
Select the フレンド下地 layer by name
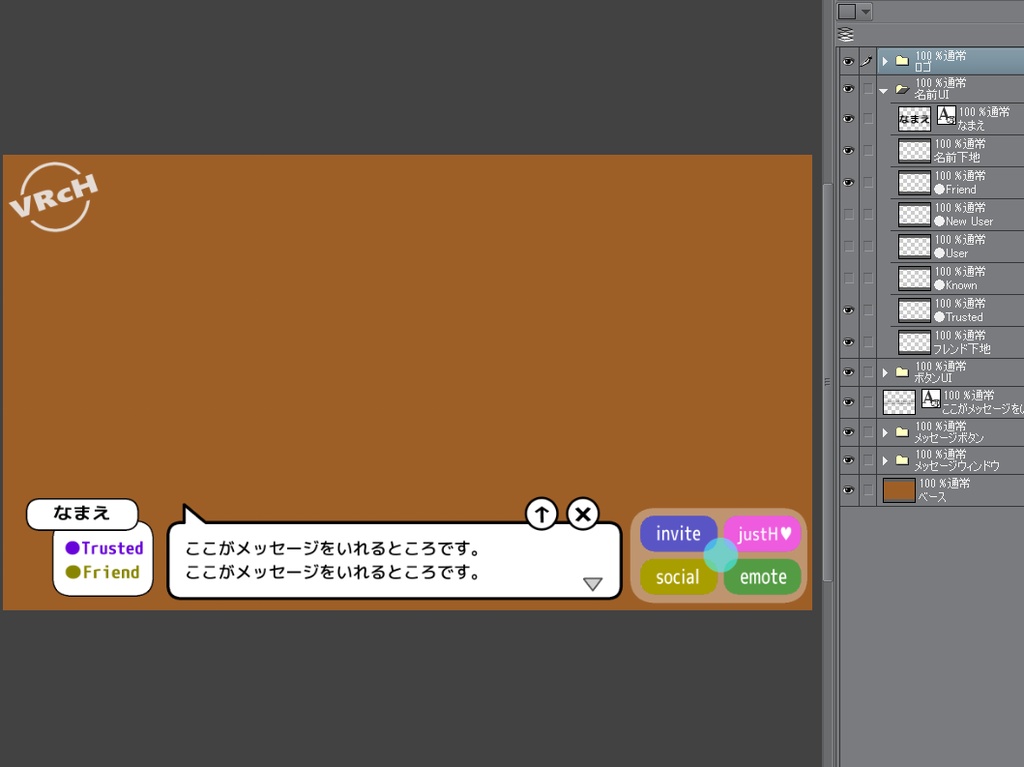962,349
